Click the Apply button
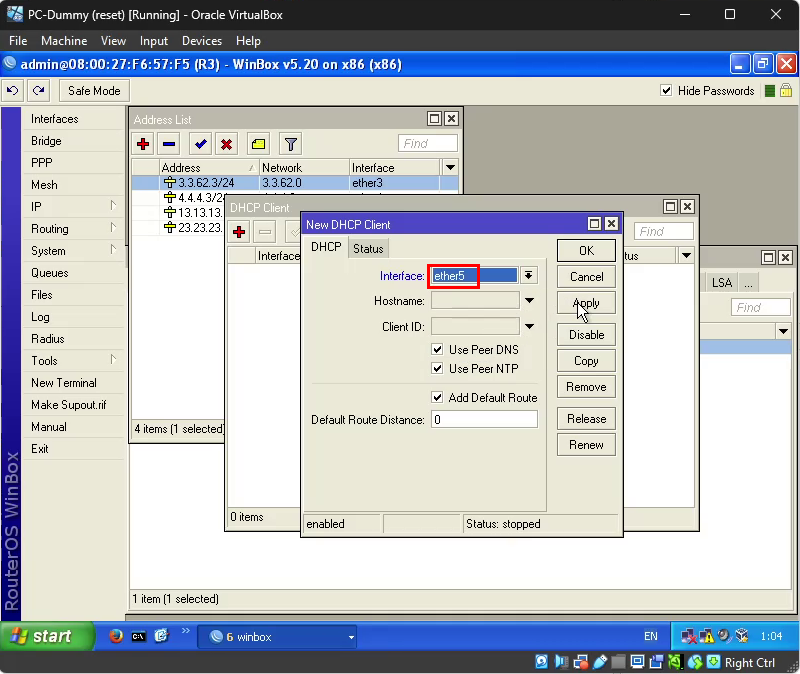Image resolution: width=800 pixels, height=674 pixels. pyautogui.click(x=586, y=303)
